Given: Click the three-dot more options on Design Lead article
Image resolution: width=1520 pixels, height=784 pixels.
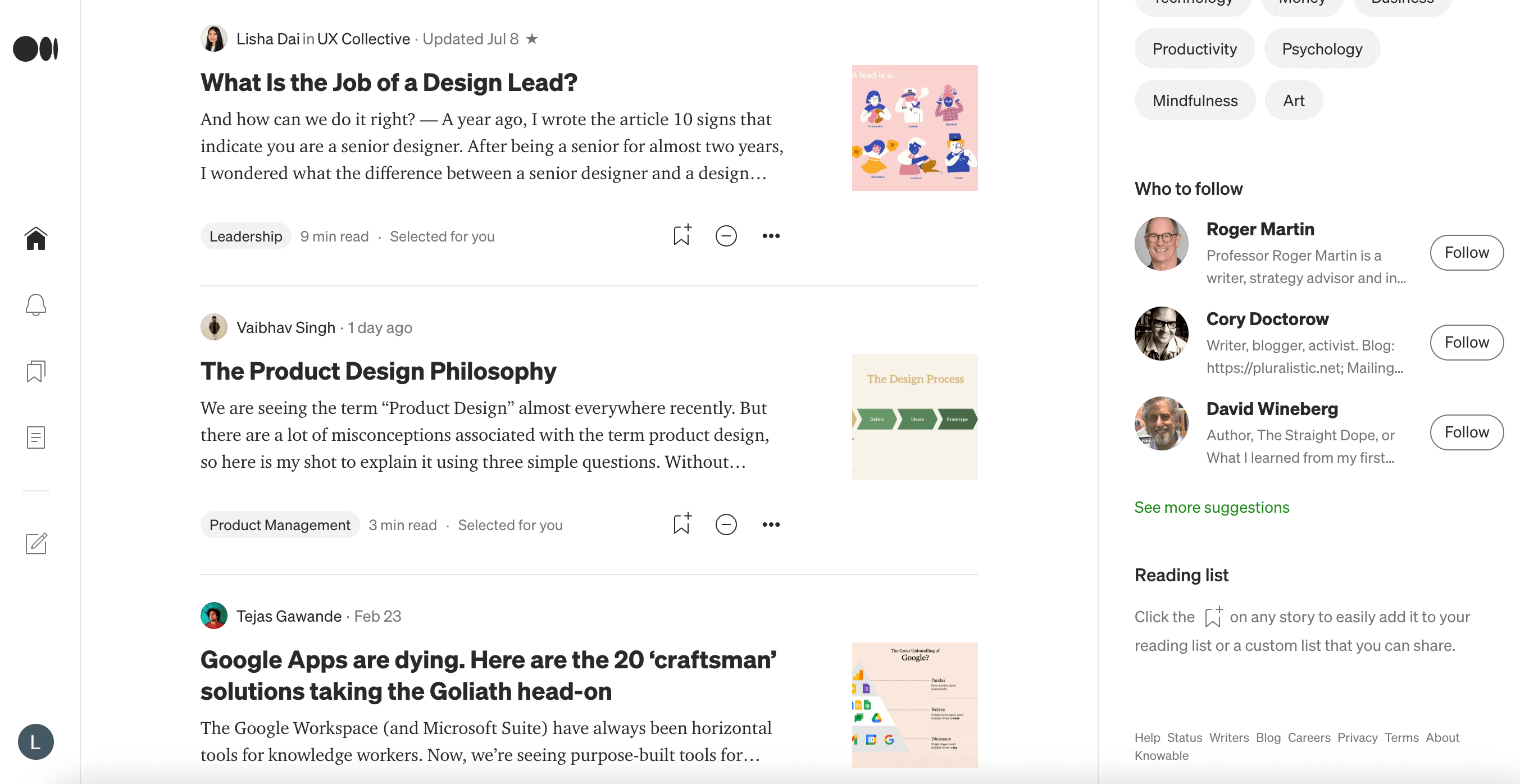Looking at the screenshot, I should [x=770, y=235].
